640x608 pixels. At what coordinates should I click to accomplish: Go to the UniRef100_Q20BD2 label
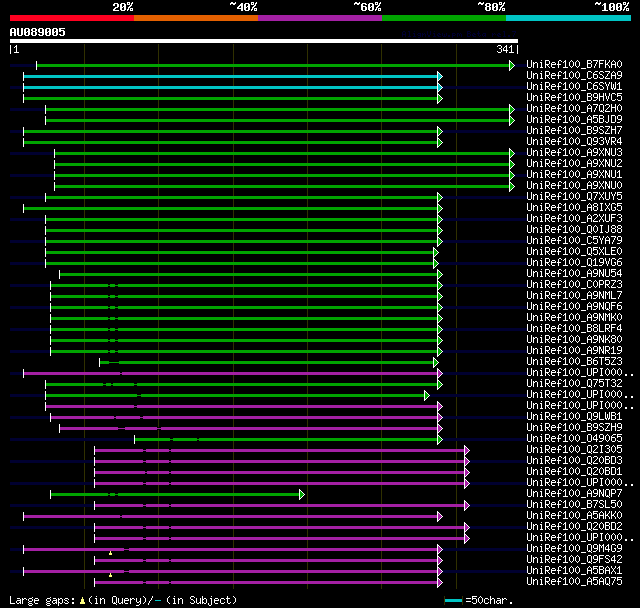[x=574, y=527]
